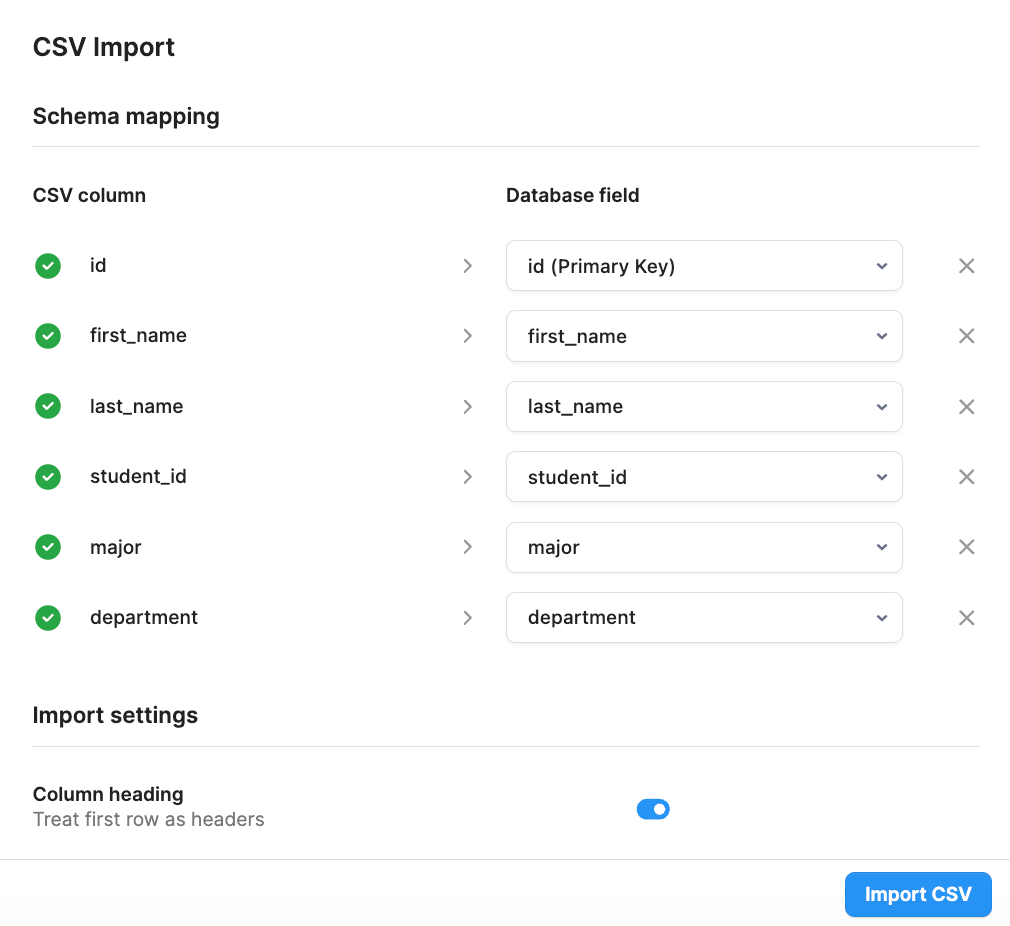The height and width of the screenshot is (926, 1010).
Task: Click the arrow chevron after major column
Action: tap(468, 547)
